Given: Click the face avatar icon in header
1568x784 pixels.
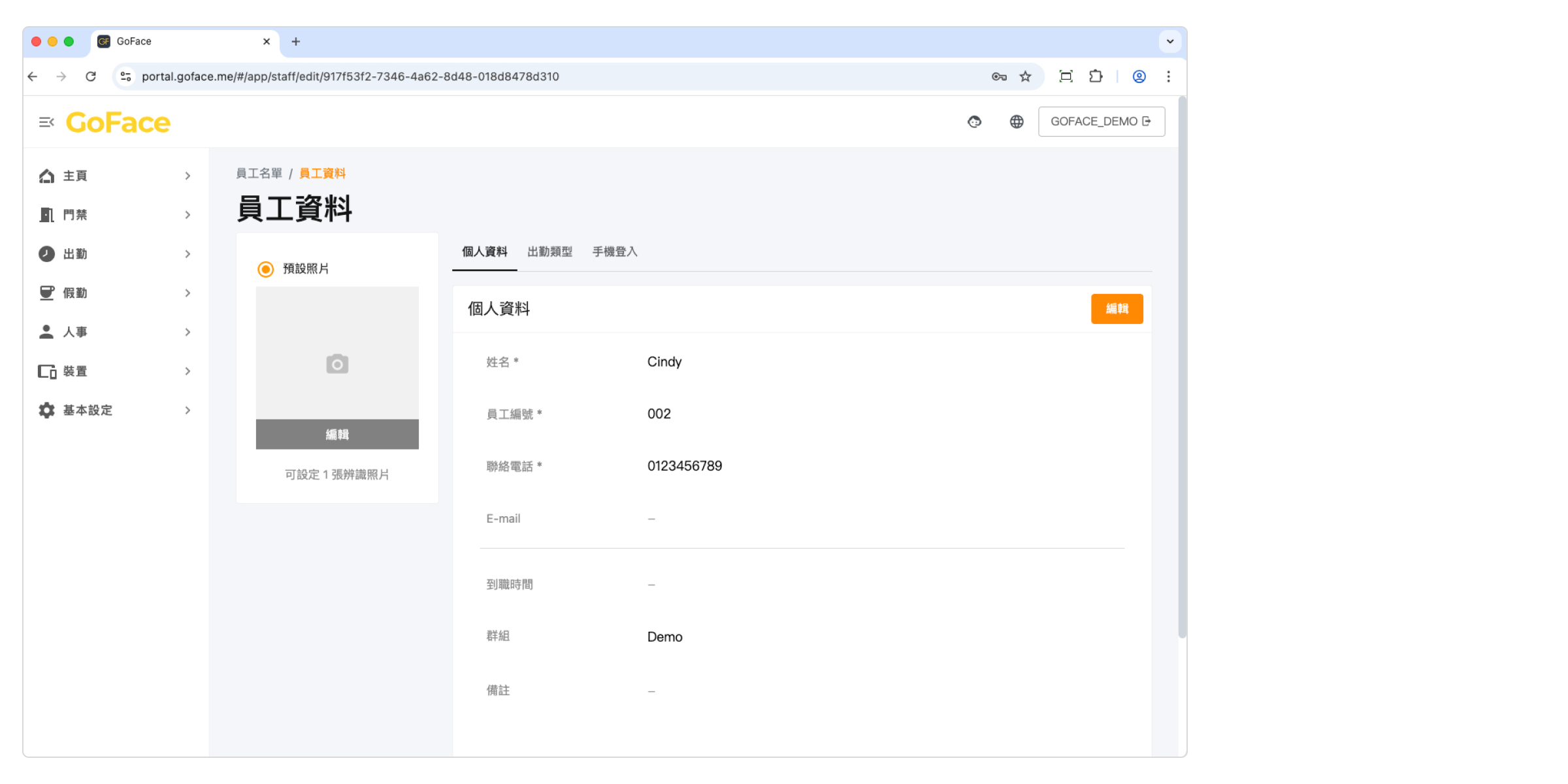Looking at the screenshot, I should pyautogui.click(x=974, y=122).
